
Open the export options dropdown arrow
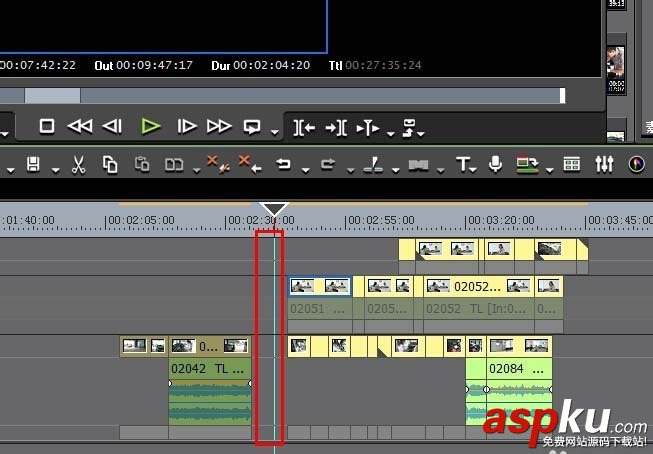[549, 170]
